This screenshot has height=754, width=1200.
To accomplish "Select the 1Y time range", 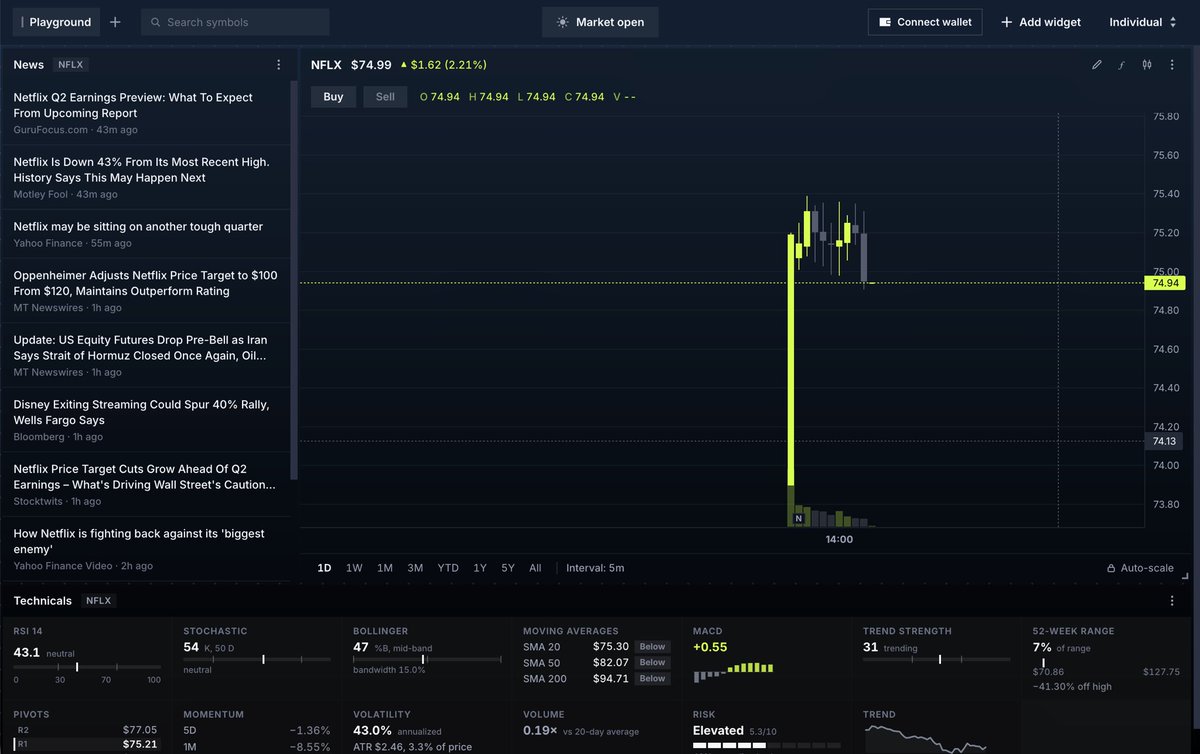I will pos(480,568).
